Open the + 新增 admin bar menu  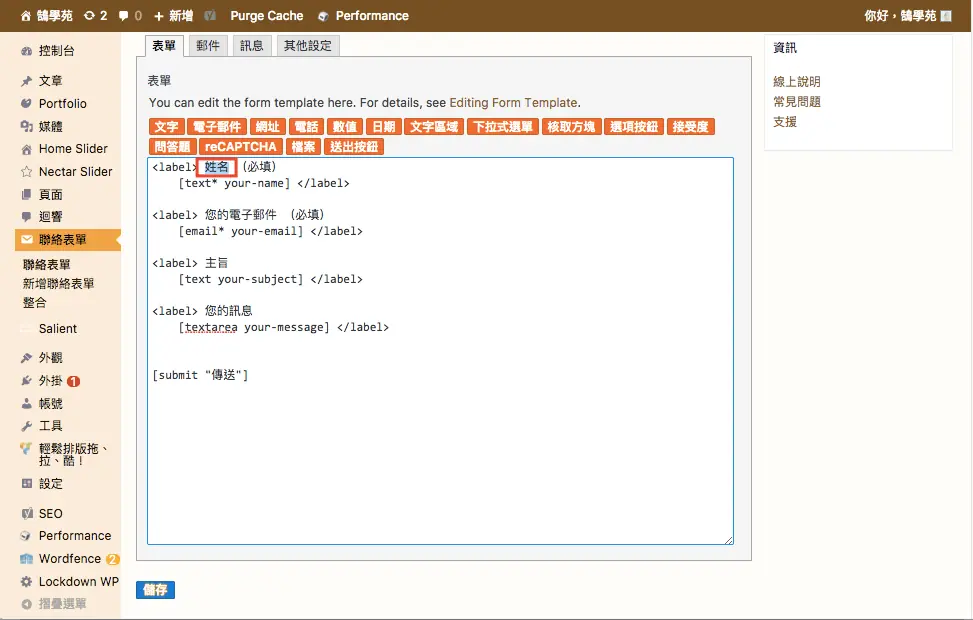[173, 16]
